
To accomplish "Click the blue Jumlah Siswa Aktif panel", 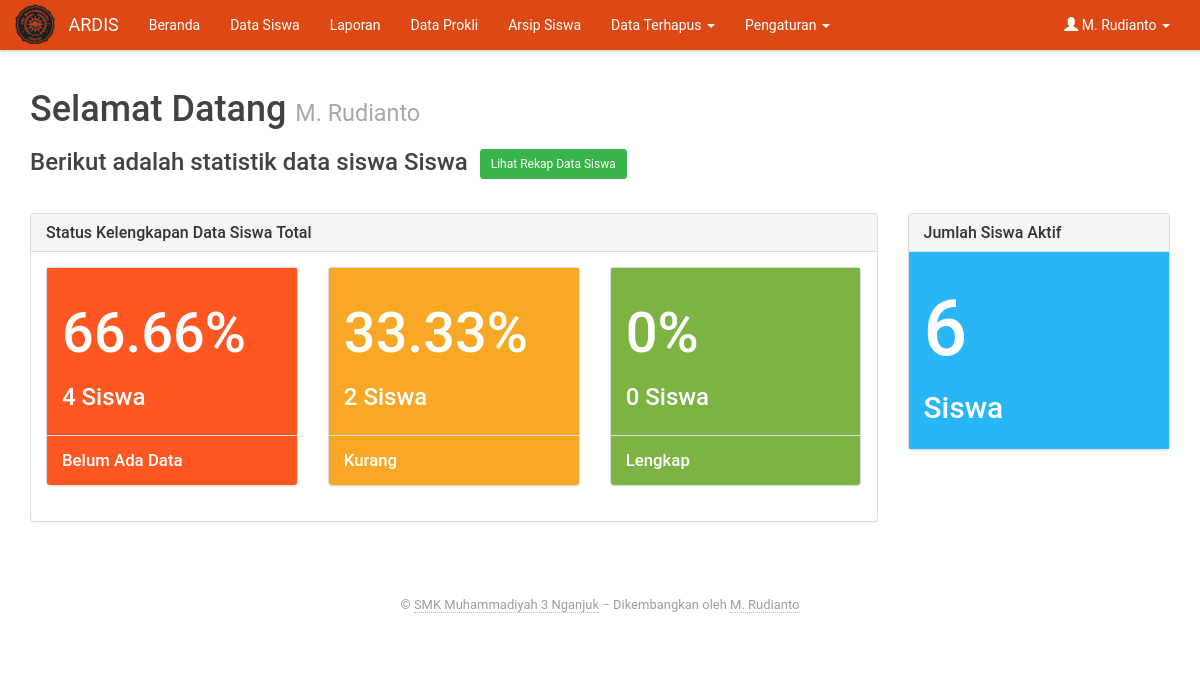I will click(1038, 349).
